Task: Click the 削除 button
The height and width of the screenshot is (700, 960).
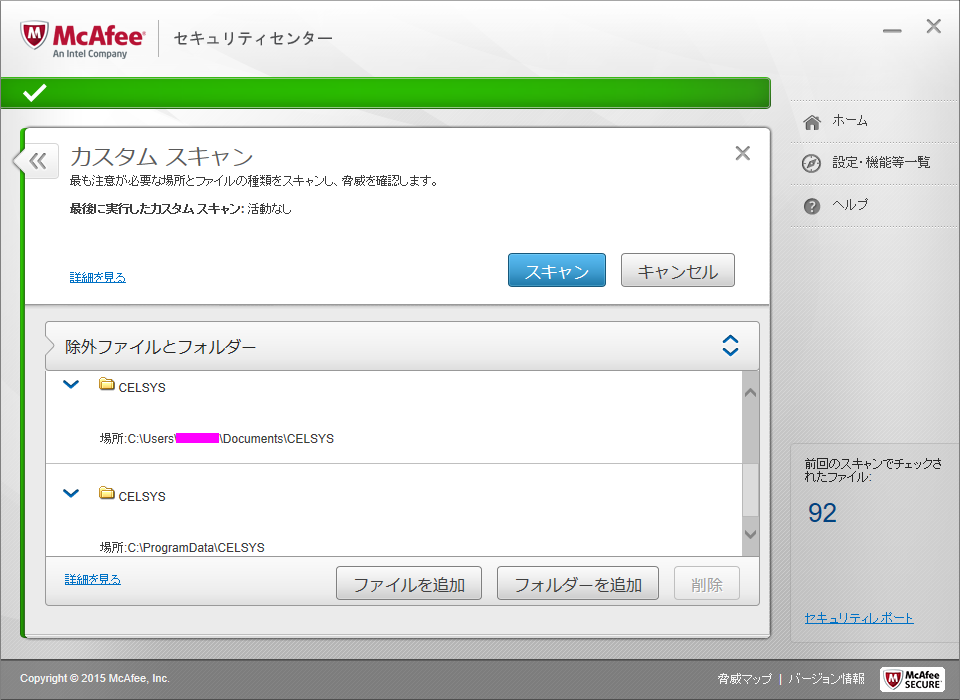Action: tap(707, 584)
